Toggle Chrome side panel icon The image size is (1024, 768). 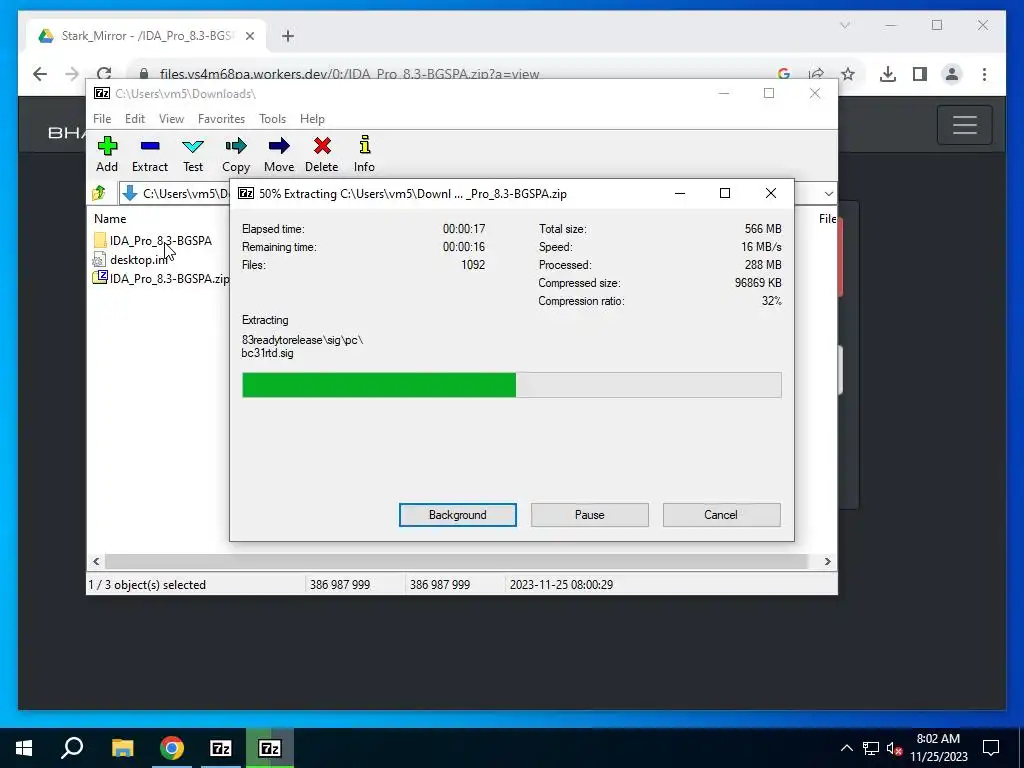pyautogui.click(x=920, y=74)
